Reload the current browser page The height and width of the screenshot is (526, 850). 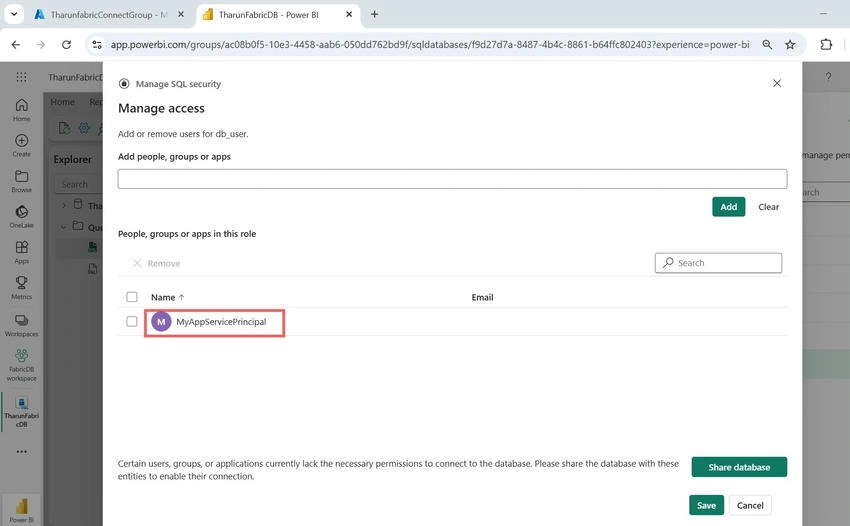(66, 44)
